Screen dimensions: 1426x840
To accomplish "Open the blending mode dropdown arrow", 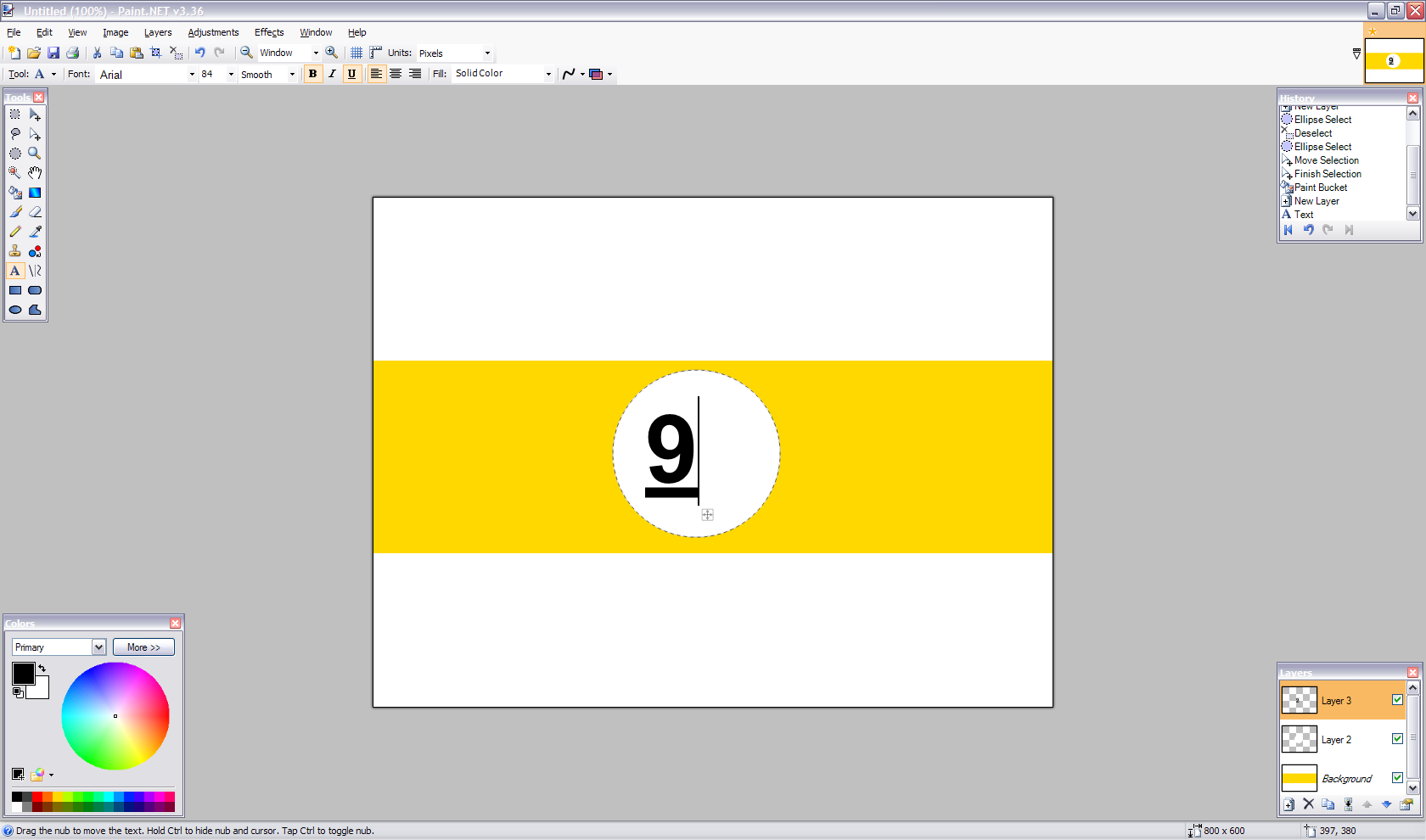I will (609, 75).
